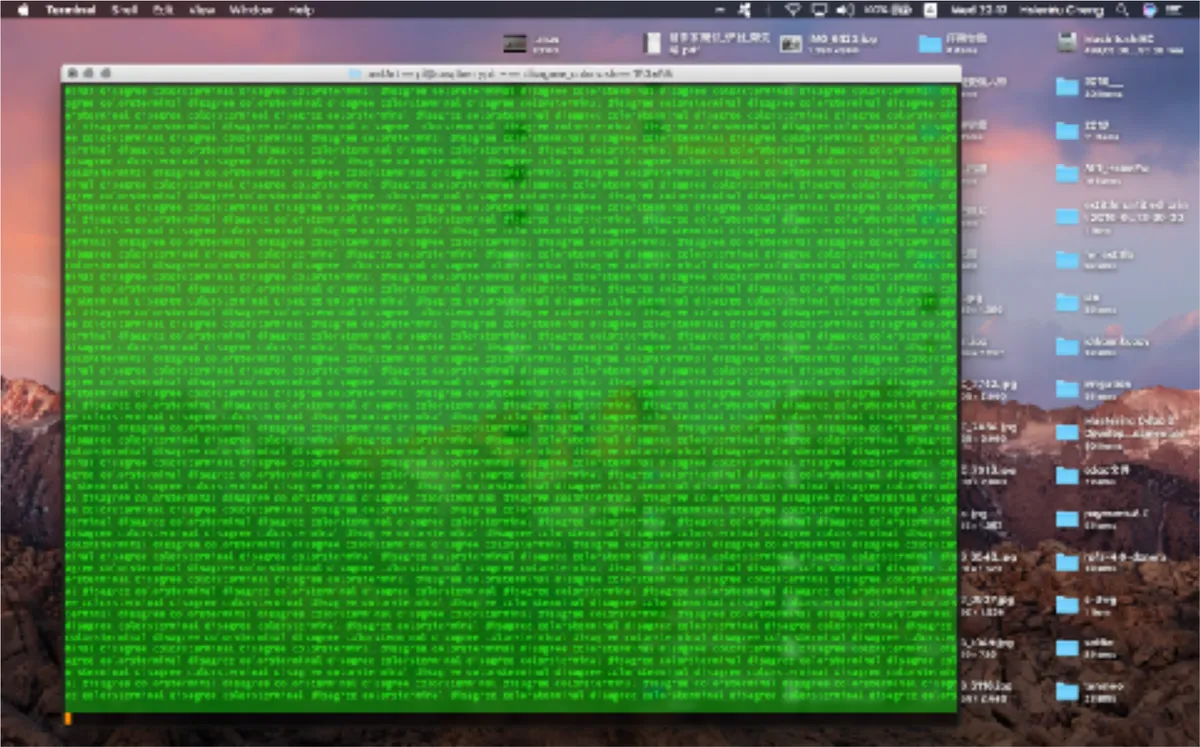Screen dimensions: 1200x747
Task: Close the Terminal window with red button
Action: coord(72,74)
